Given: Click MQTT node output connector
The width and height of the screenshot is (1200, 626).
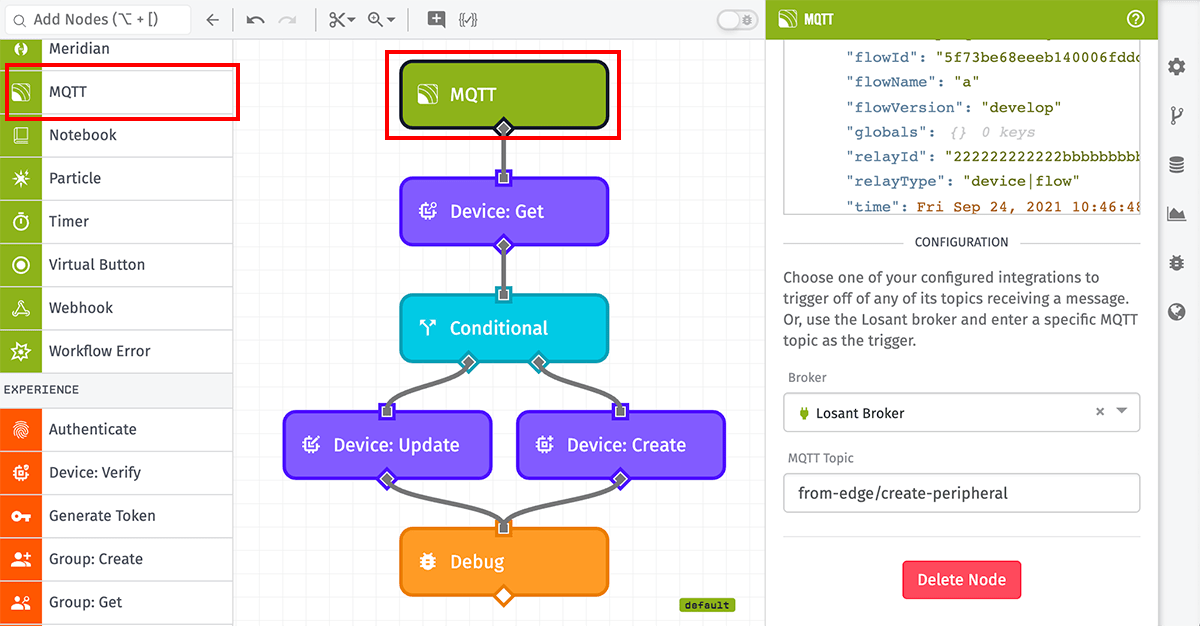Looking at the screenshot, I should pos(504,128).
